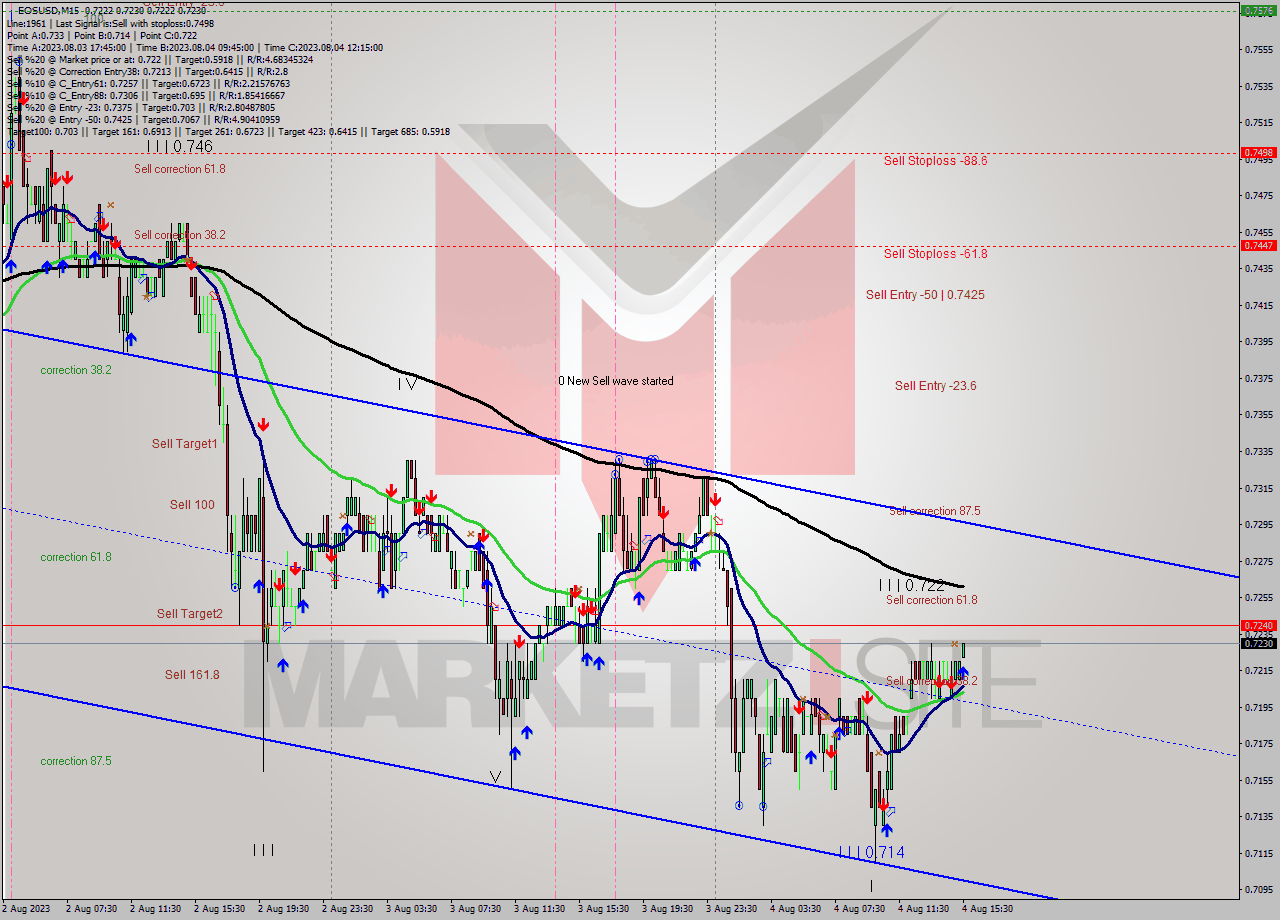This screenshot has width=1280, height=920.
Task: Click the 'I I I 0.722' wave label
Action: click(912, 585)
